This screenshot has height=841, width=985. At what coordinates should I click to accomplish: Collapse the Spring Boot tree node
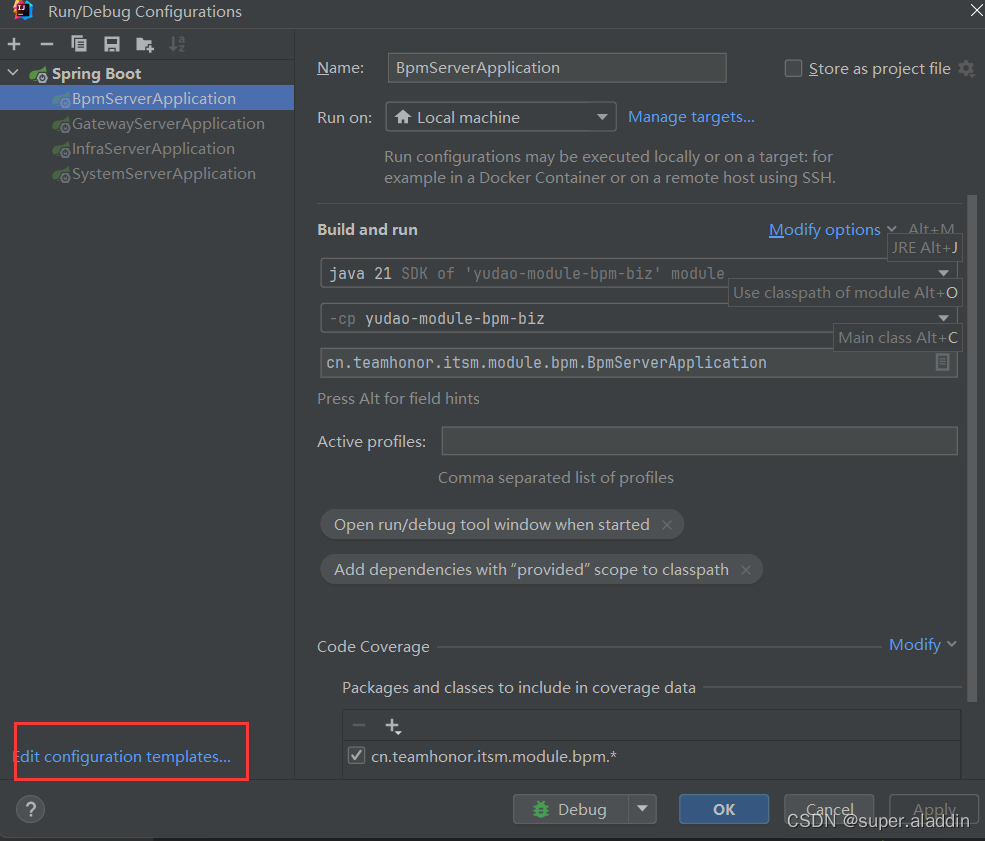pyautogui.click(x=13, y=73)
